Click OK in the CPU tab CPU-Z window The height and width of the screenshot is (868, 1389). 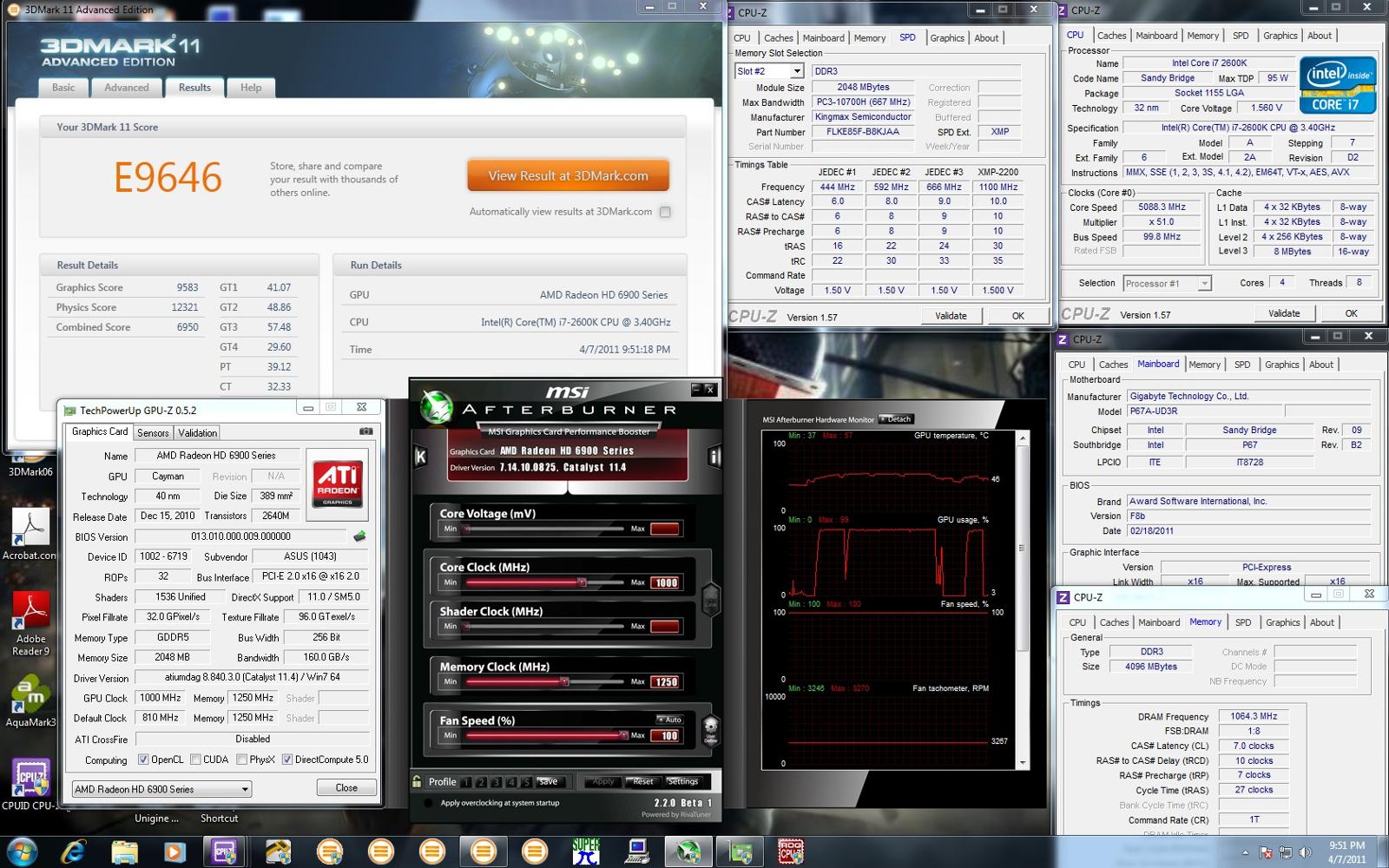tap(1351, 313)
